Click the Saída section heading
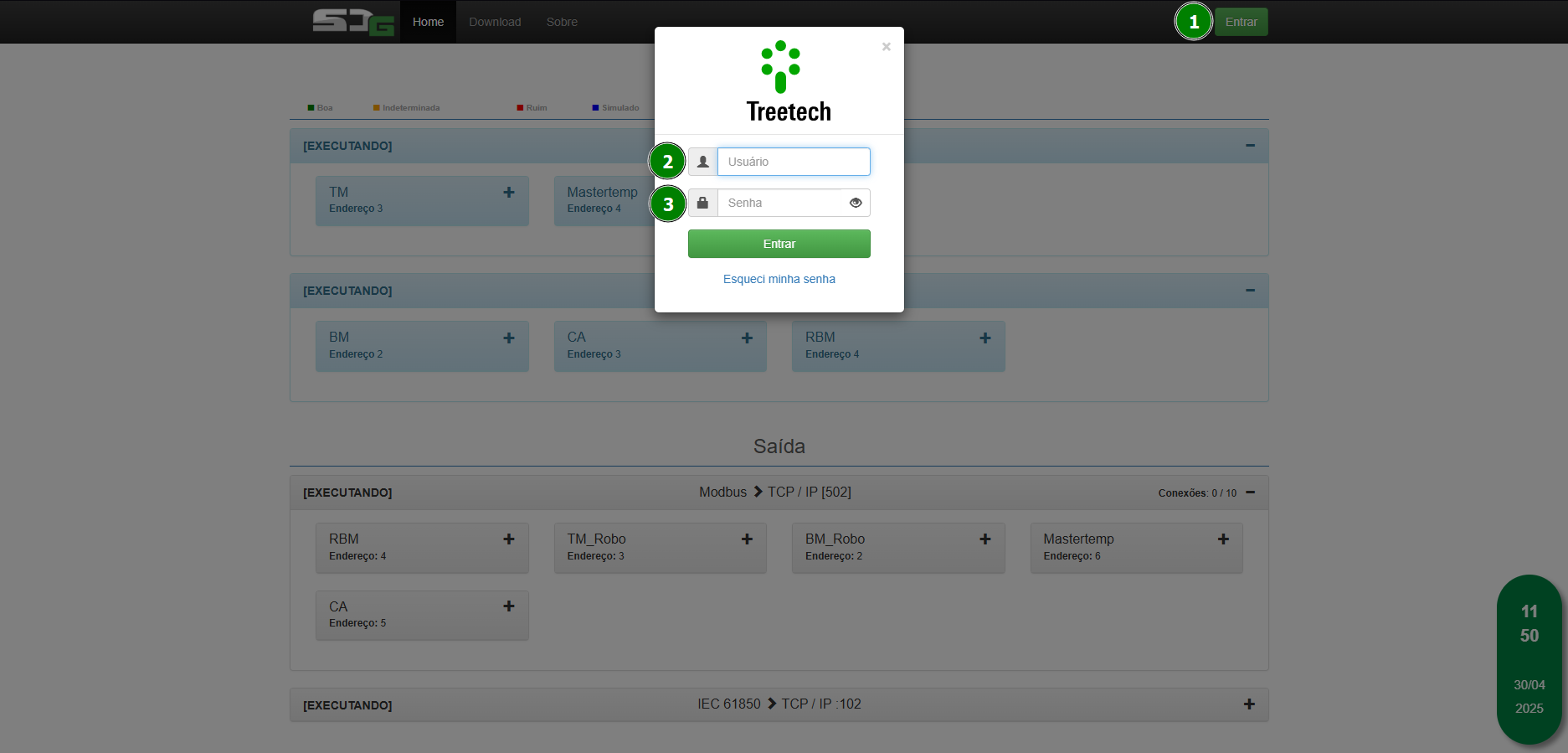 pos(779,446)
